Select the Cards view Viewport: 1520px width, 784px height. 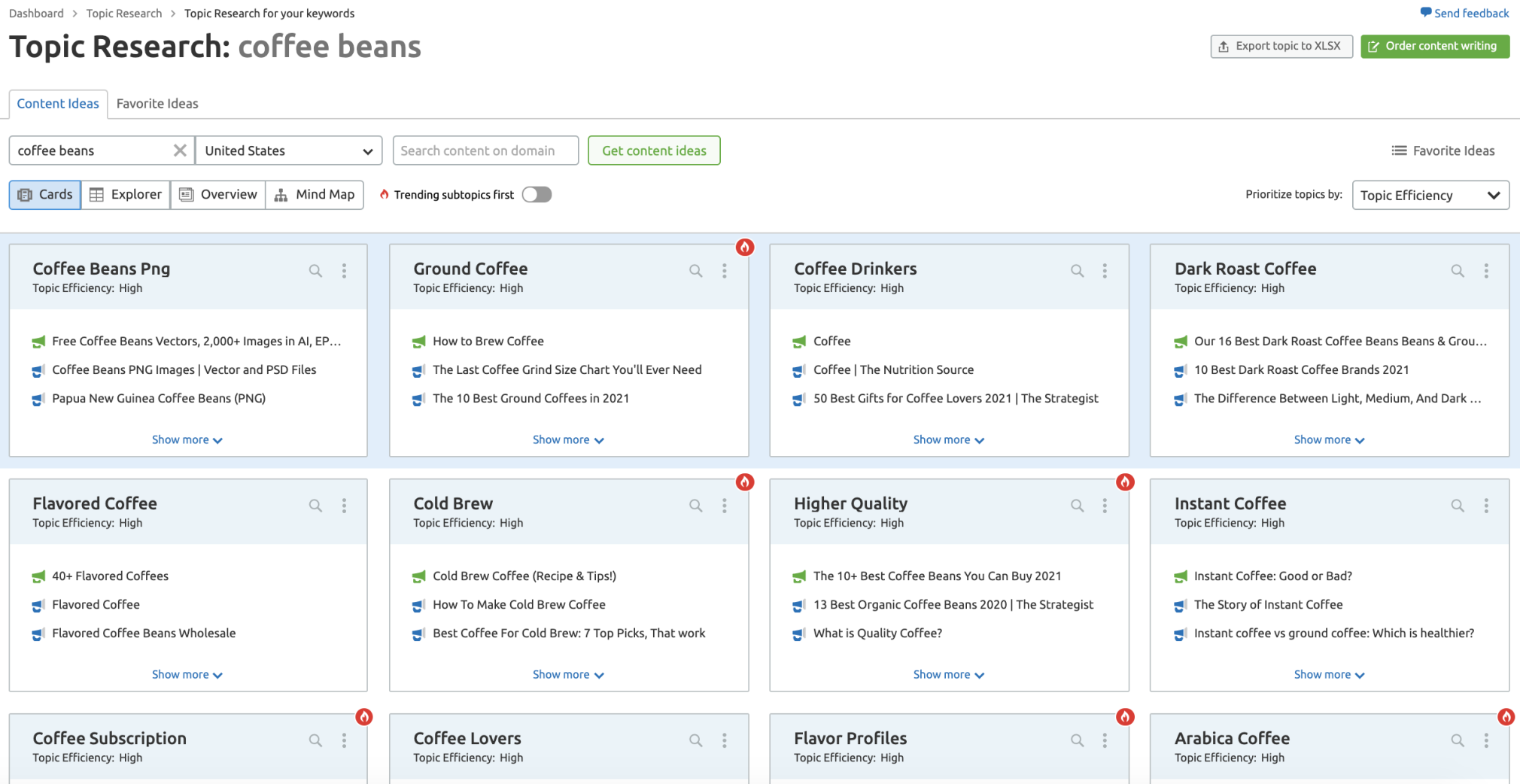(x=45, y=195)
